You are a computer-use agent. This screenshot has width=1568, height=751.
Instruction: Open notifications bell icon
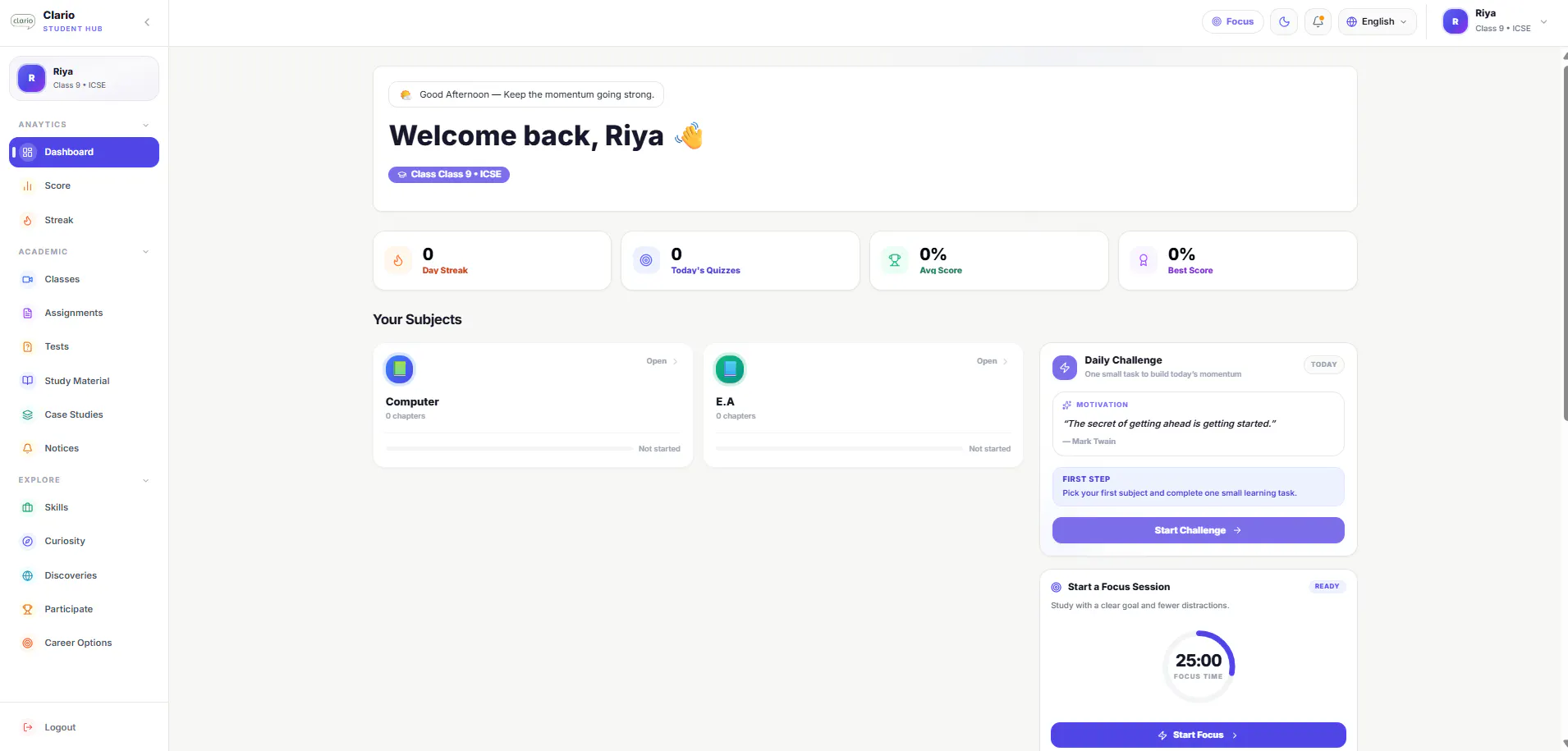pyautogui.click(x=1318, y=21)
